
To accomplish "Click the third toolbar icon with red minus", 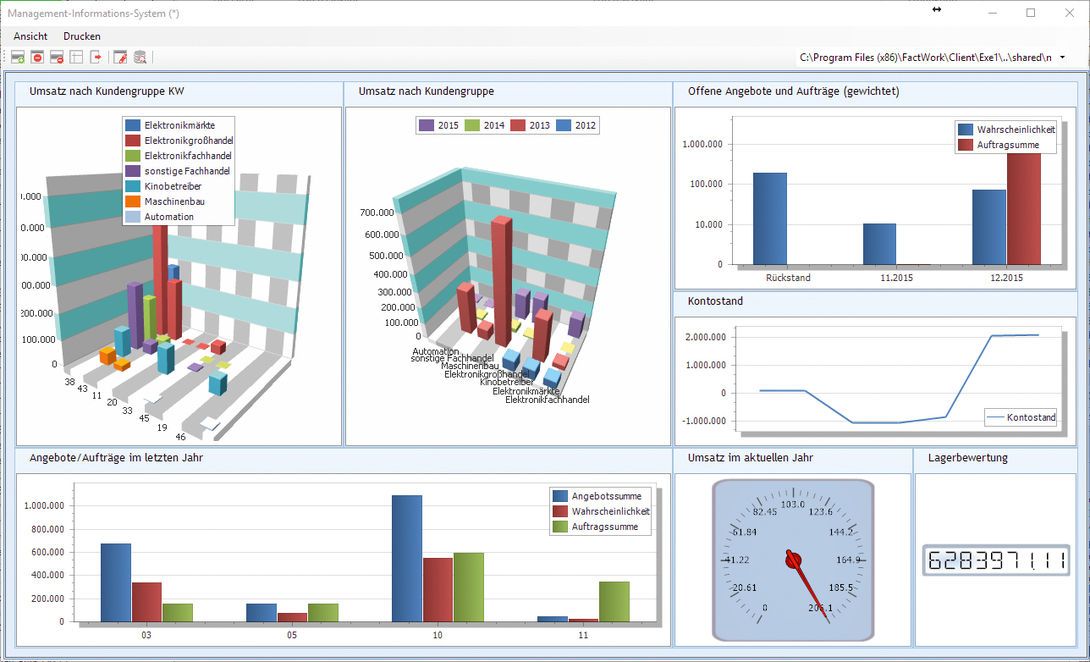I will [x=57, y=57].
